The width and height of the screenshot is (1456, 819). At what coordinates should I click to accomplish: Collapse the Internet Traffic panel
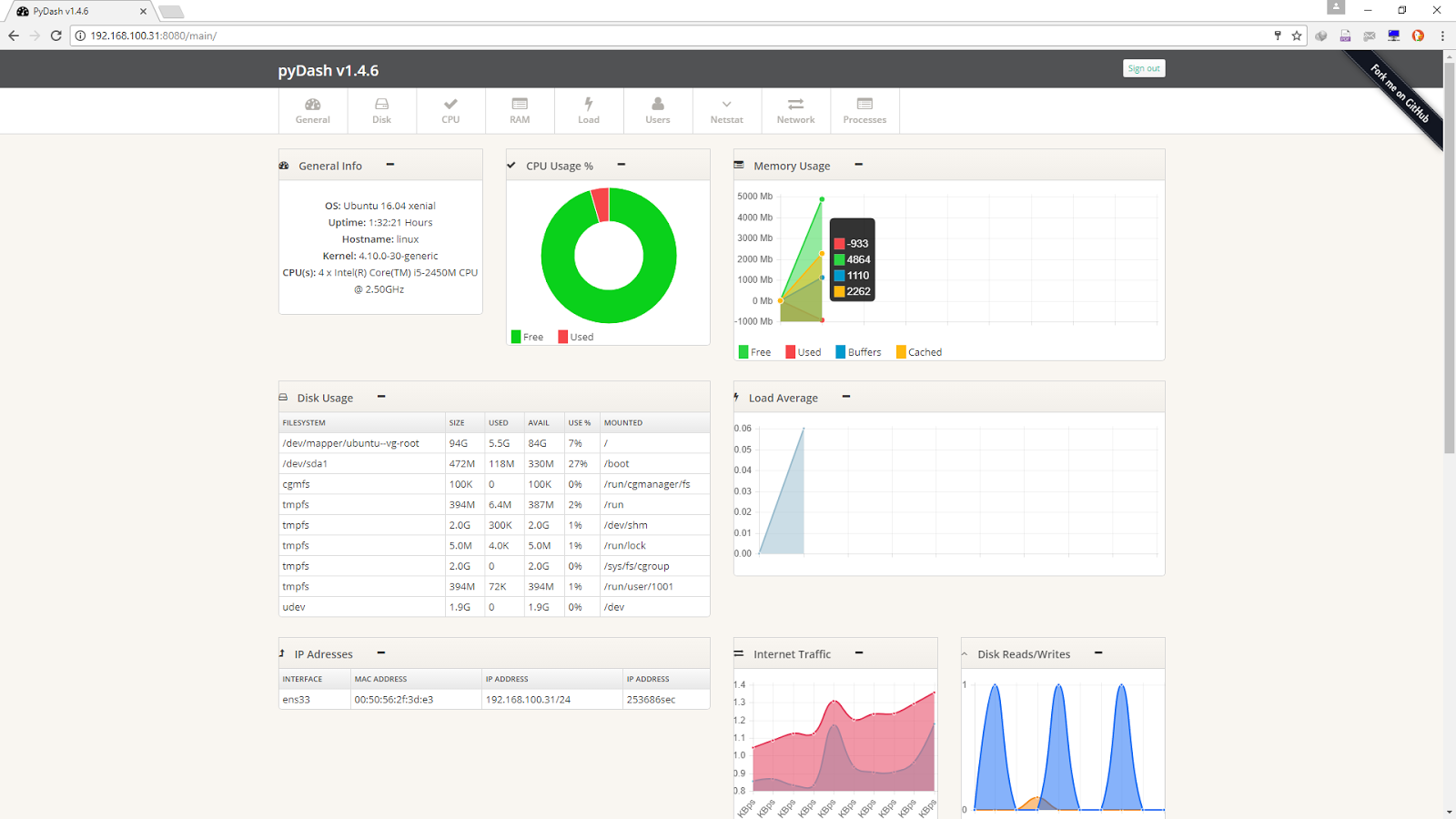tap(858, 652)
